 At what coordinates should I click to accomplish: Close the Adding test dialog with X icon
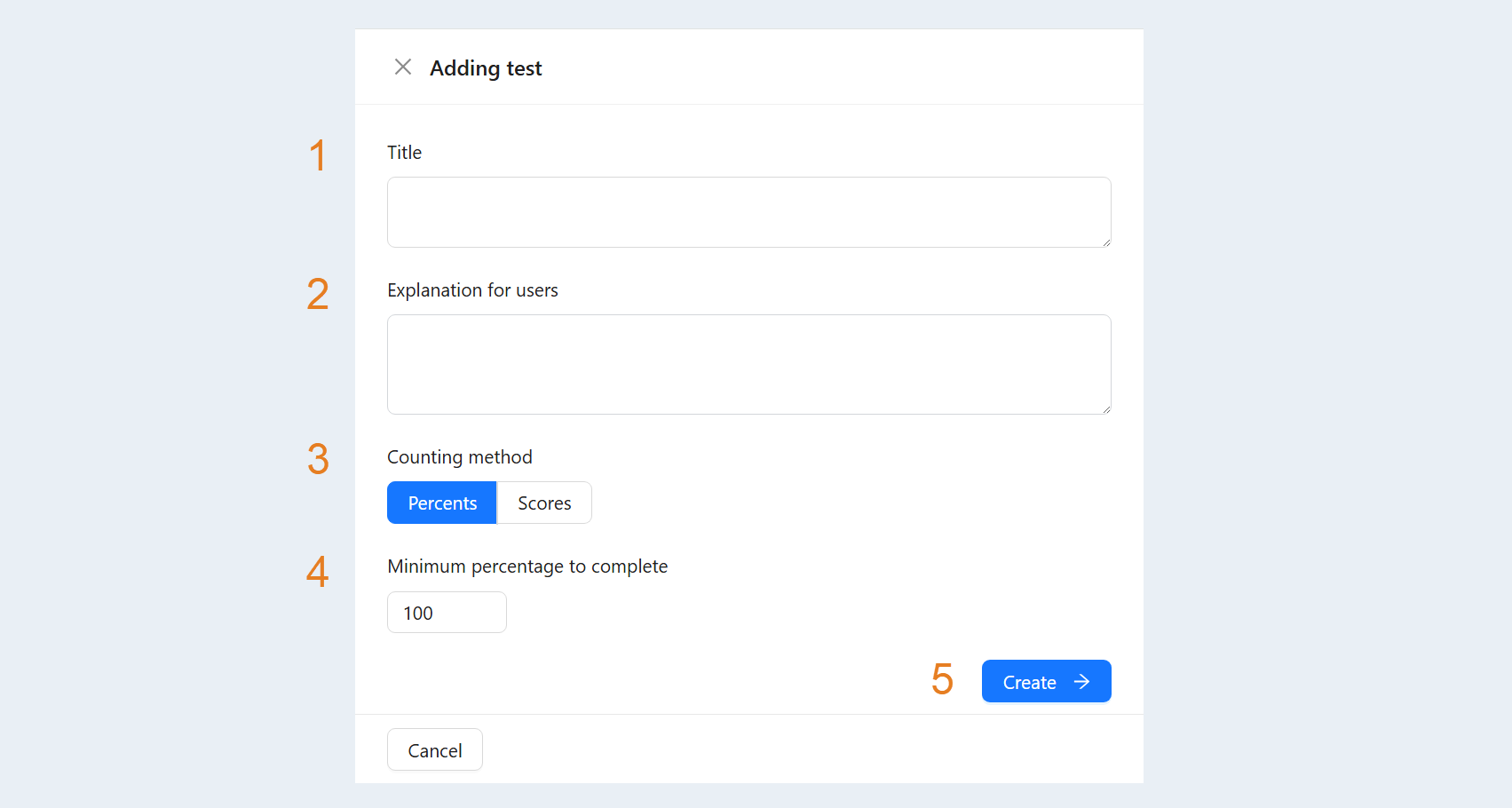click(403, 67)
